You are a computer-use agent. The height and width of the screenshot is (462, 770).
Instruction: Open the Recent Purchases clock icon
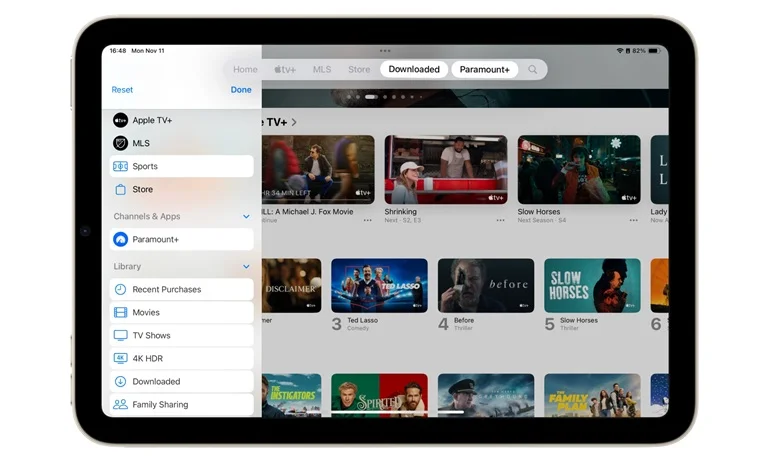120,290
